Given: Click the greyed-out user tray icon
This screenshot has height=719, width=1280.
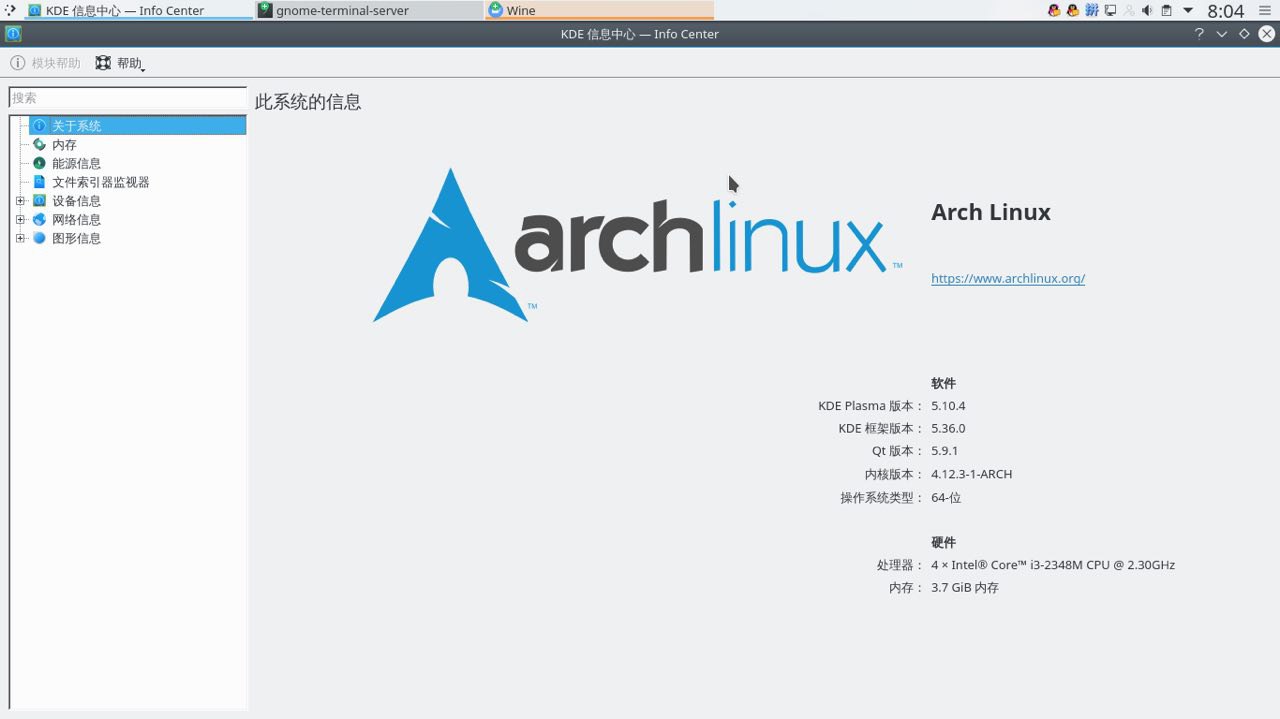Looking at the screenshot, I should [x=1129, y=11].
